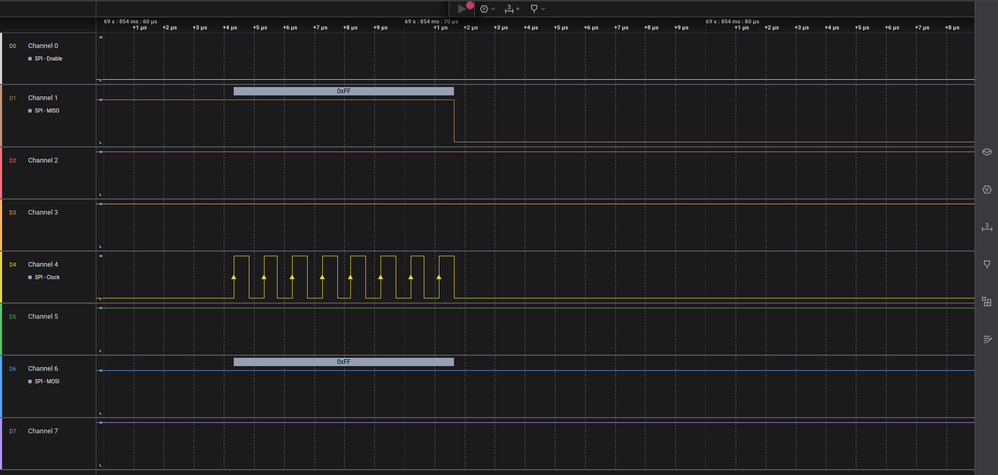Screen dimensions: 998x475
Task: Click the yellow color bar of Channel 4
Action: point(1,277)
